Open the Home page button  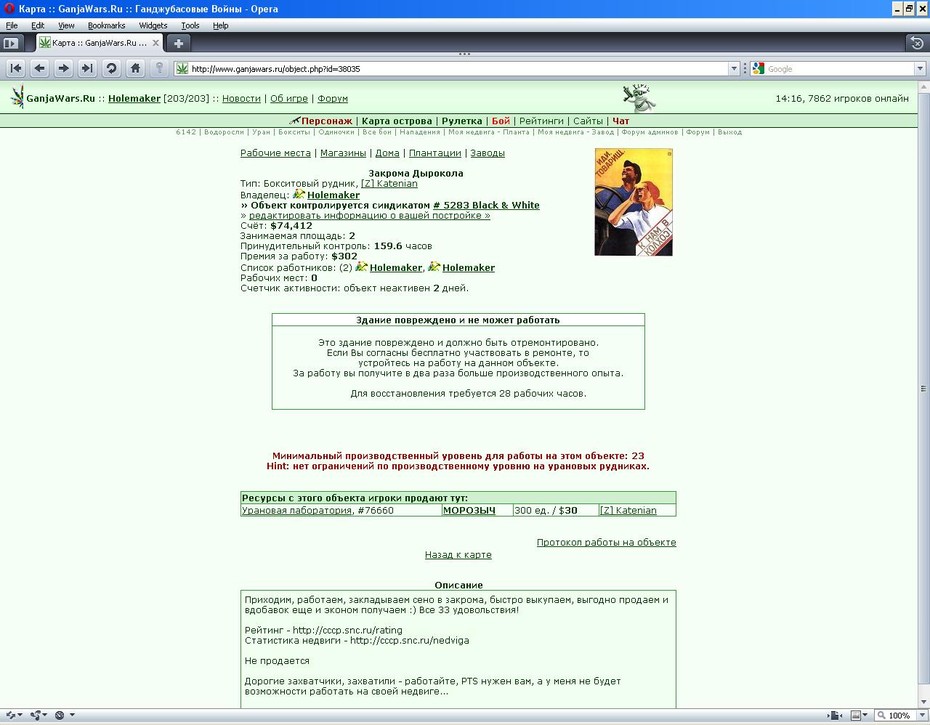click(x=135, y=68)
